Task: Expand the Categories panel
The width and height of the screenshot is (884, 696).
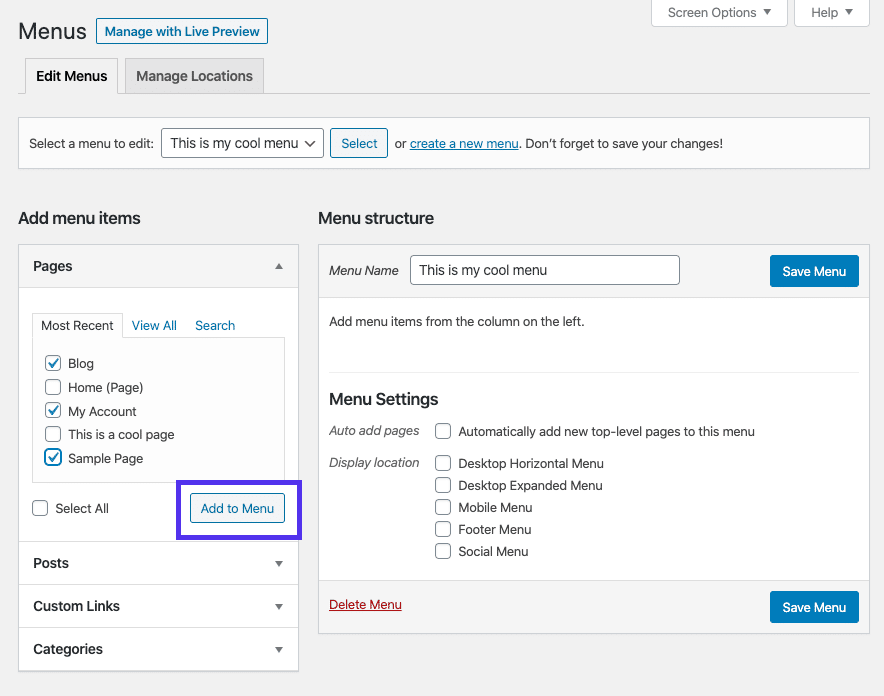Action: 158,649
